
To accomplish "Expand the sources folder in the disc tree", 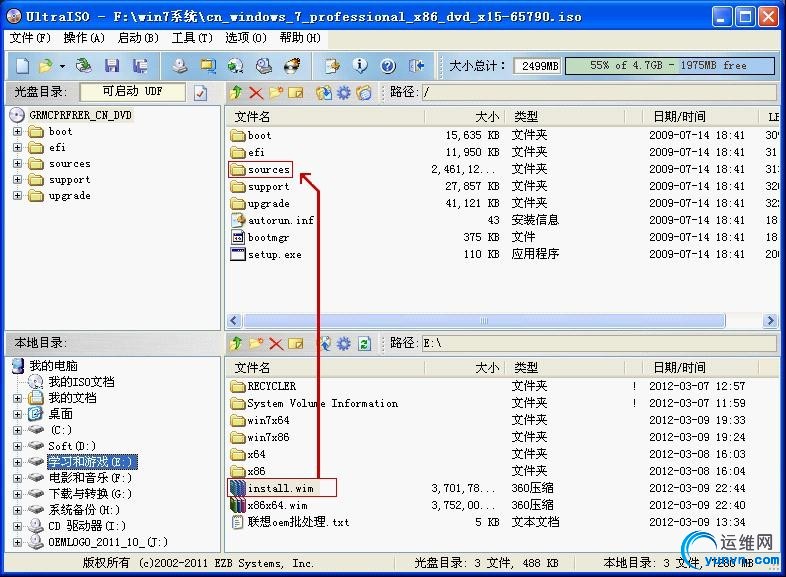I will point(18,163).
